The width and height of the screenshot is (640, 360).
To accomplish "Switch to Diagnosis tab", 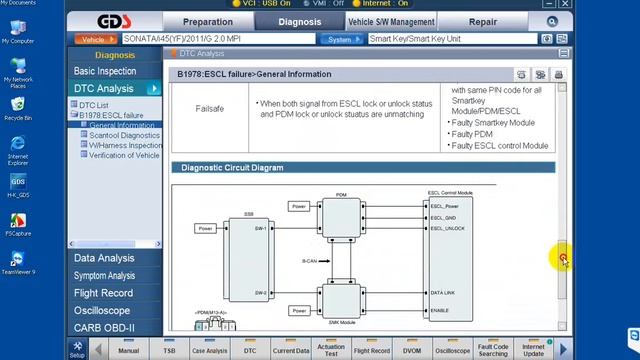I will click(x=300, y=22).
